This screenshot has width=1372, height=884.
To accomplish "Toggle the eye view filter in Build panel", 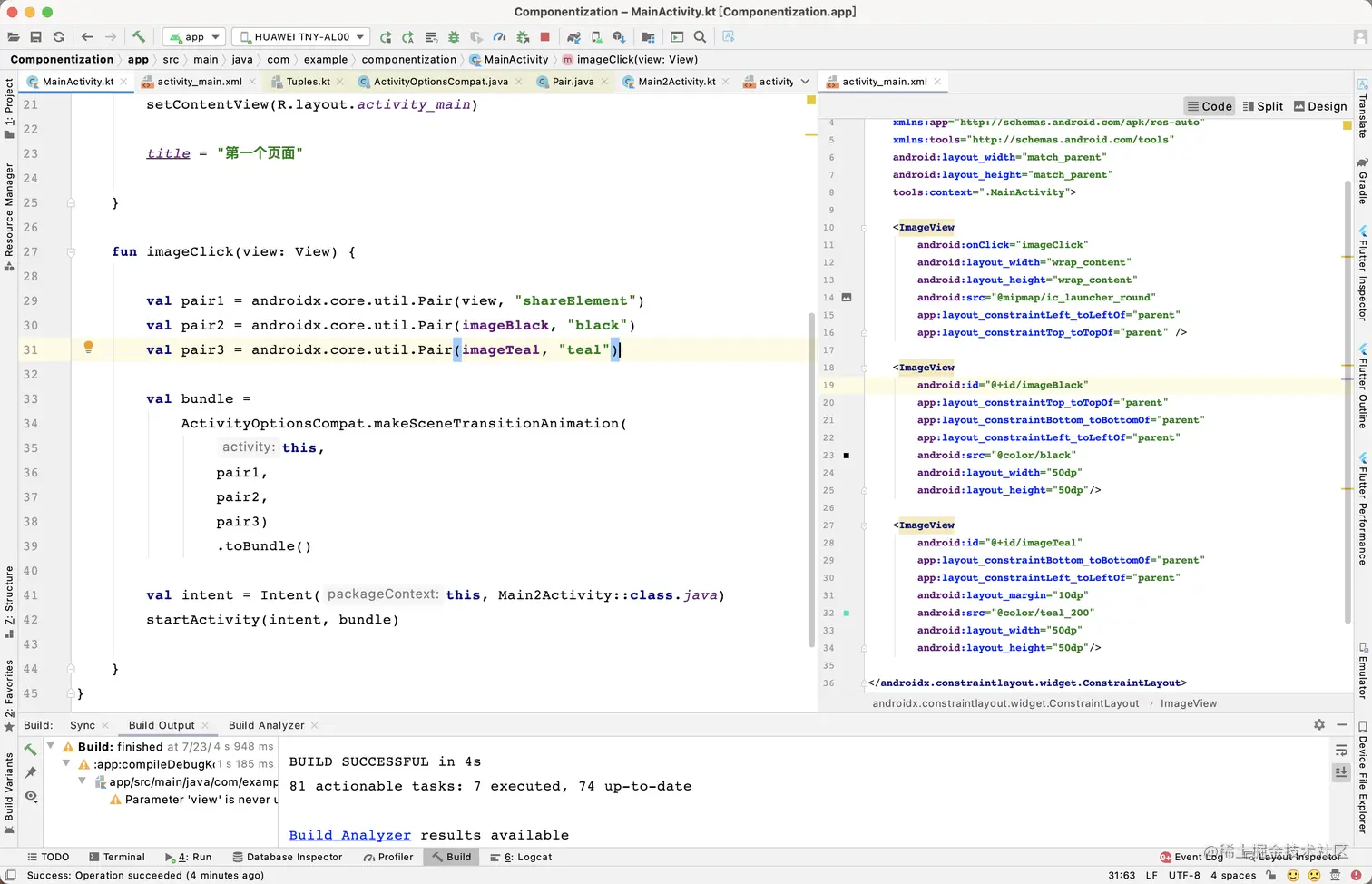I will [x=31, y=796].
